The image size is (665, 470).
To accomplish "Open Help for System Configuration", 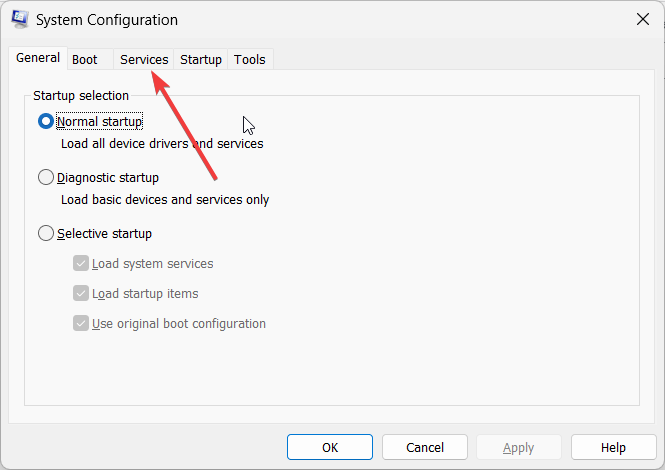I will point(613,447).
